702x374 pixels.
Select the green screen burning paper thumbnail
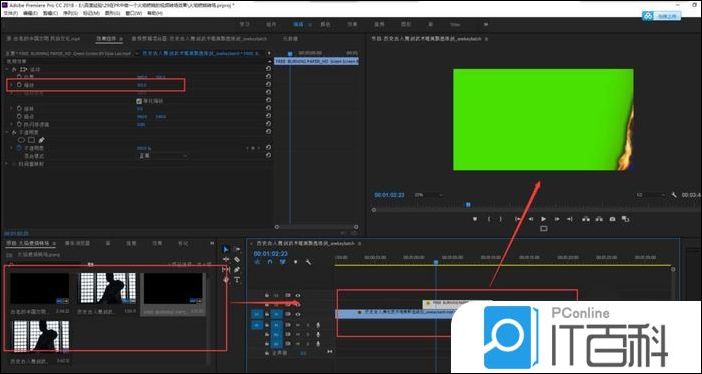[x=173, y=289]
